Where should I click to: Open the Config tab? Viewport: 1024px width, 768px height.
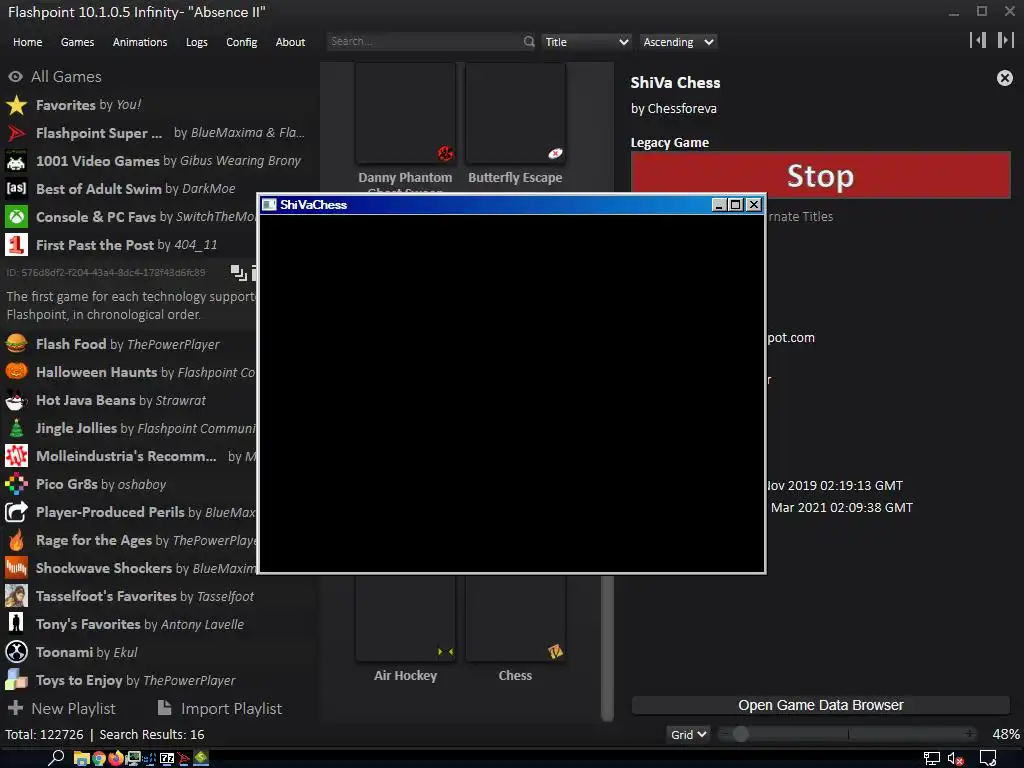coord(242,42)
